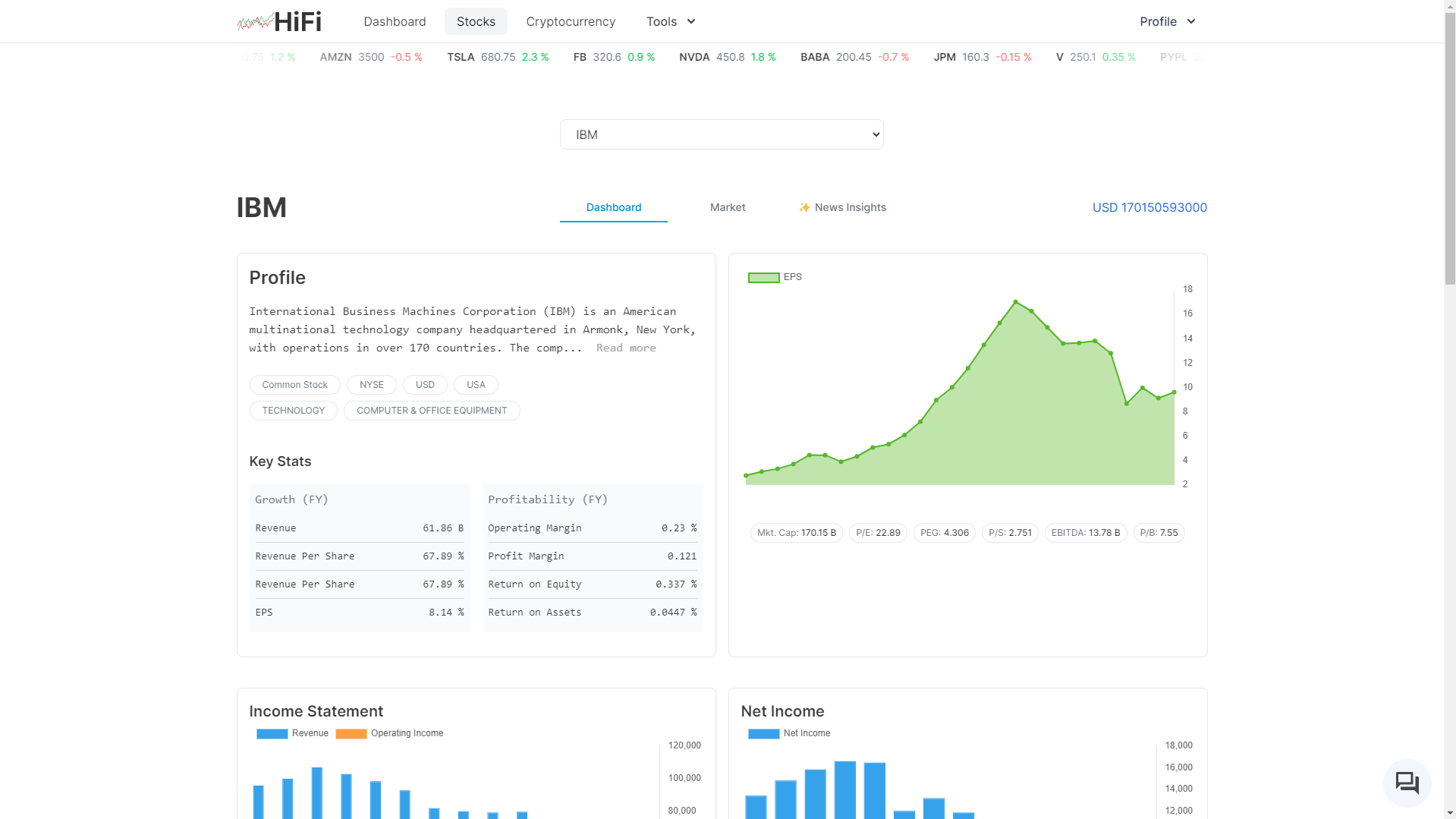This screenshot has height=819, width=1456.
Task: Click the TECHNOLOGY tag
Action: pyautogui.click(x=294, y=411)
